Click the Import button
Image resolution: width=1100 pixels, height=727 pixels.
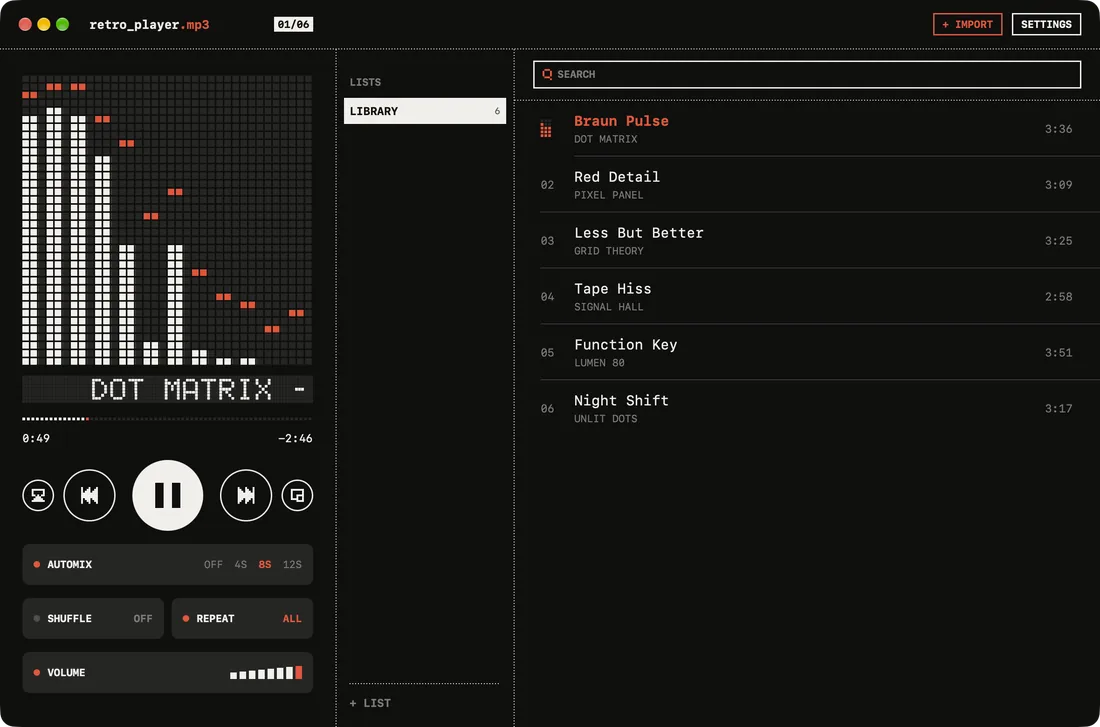click(x=967, y=25)
